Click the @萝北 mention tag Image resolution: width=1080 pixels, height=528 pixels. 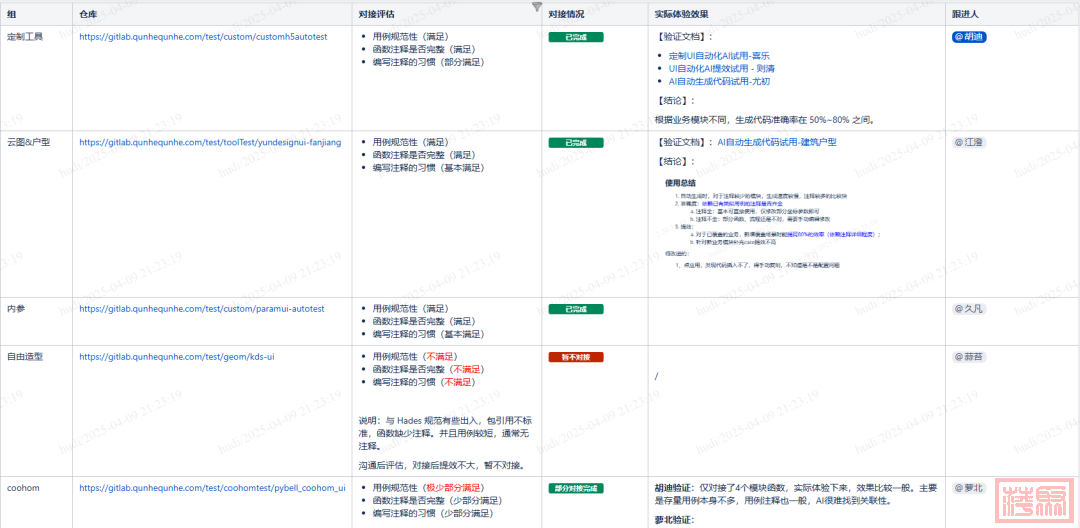pyautogui.click(x=968, y=488)
